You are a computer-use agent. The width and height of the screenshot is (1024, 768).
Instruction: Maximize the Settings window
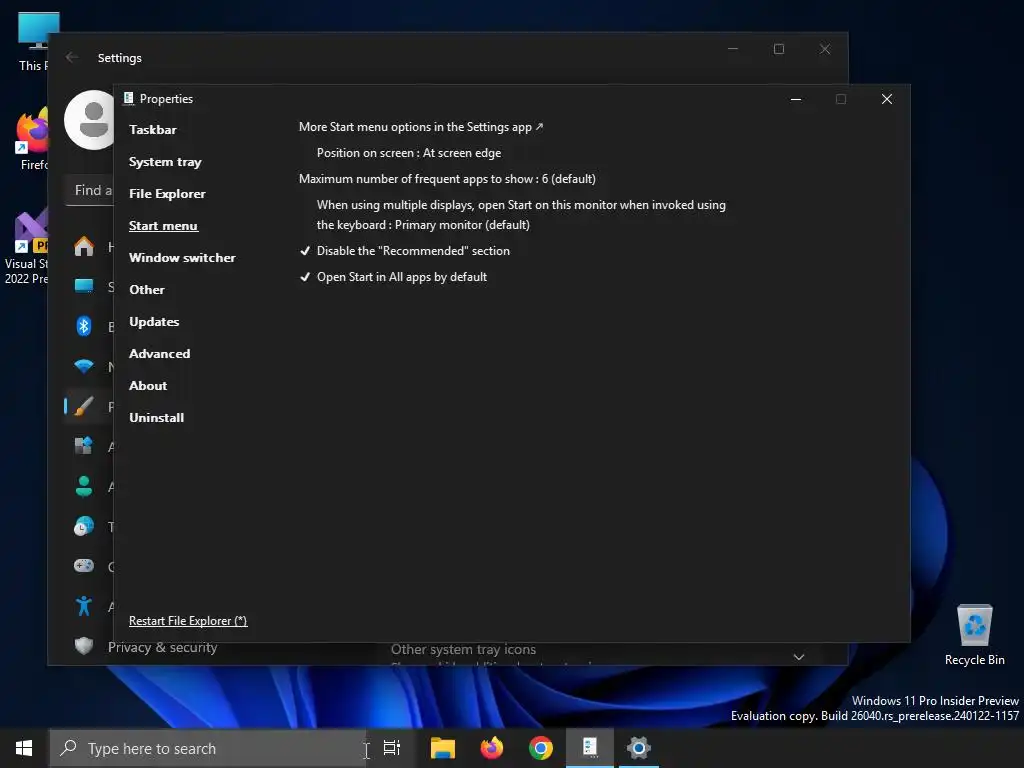pyautogui.click(x=779, y=49)
